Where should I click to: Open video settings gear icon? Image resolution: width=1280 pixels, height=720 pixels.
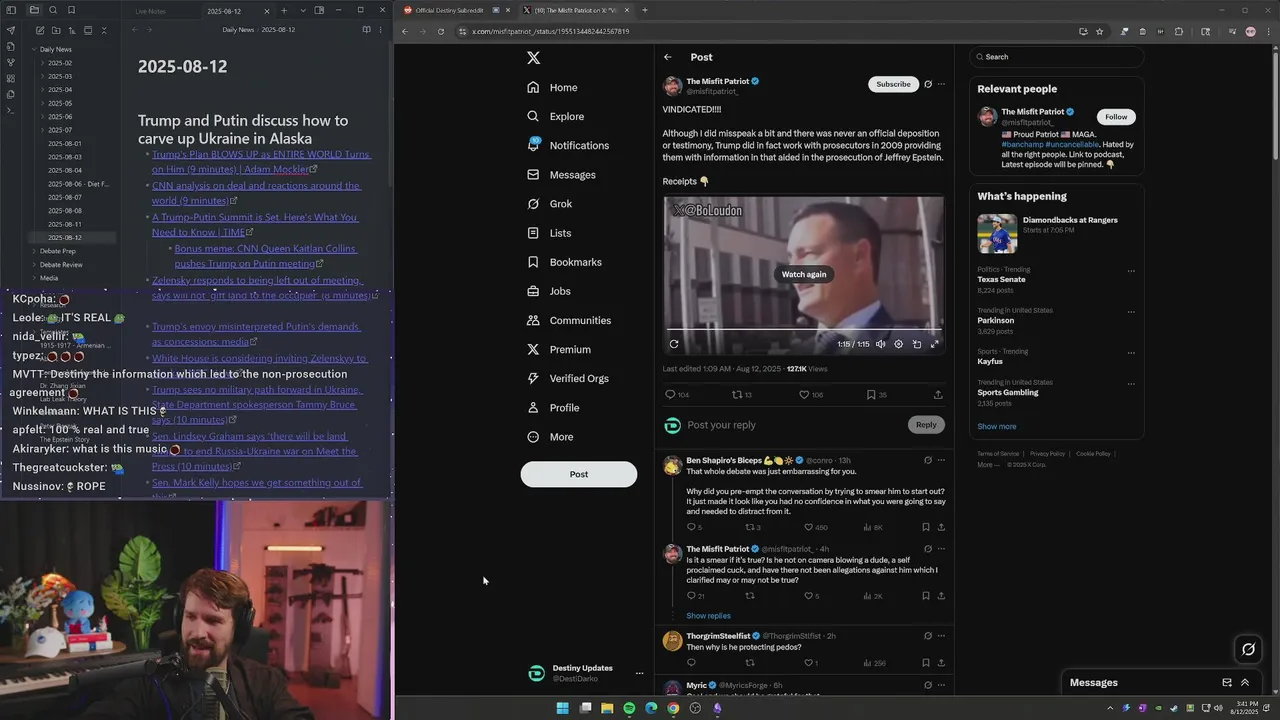[899, 344]
